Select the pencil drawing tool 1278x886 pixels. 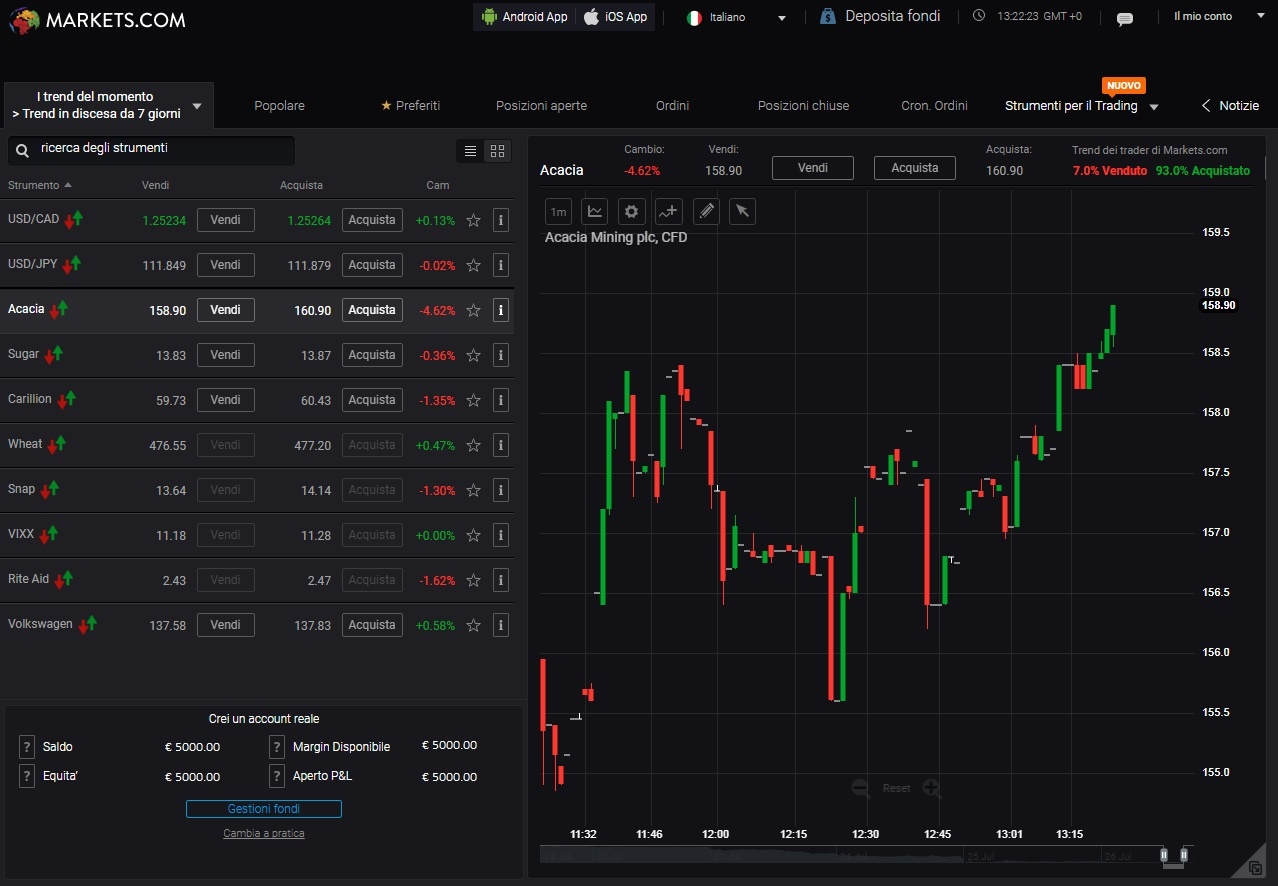pyautogui.click(x=706, y=211)
